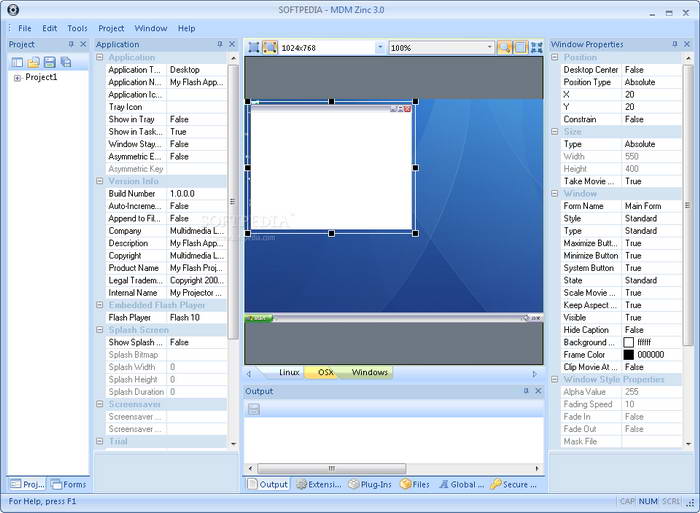Pin the Window Properties panel
The height and width of the screenshot is (513, 700).
click(675, 44)
